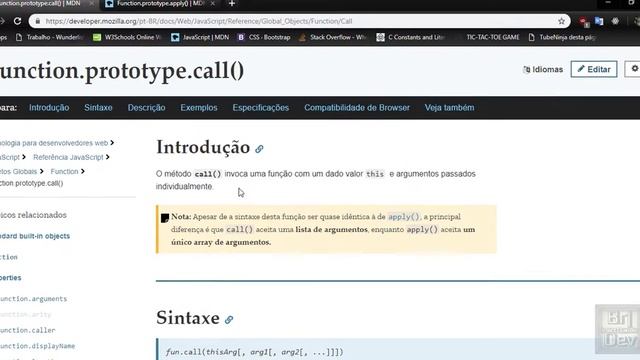This screenshot has height=360, width=640.
Task: Open the Idiomas language menu
Action: point(543,69)
